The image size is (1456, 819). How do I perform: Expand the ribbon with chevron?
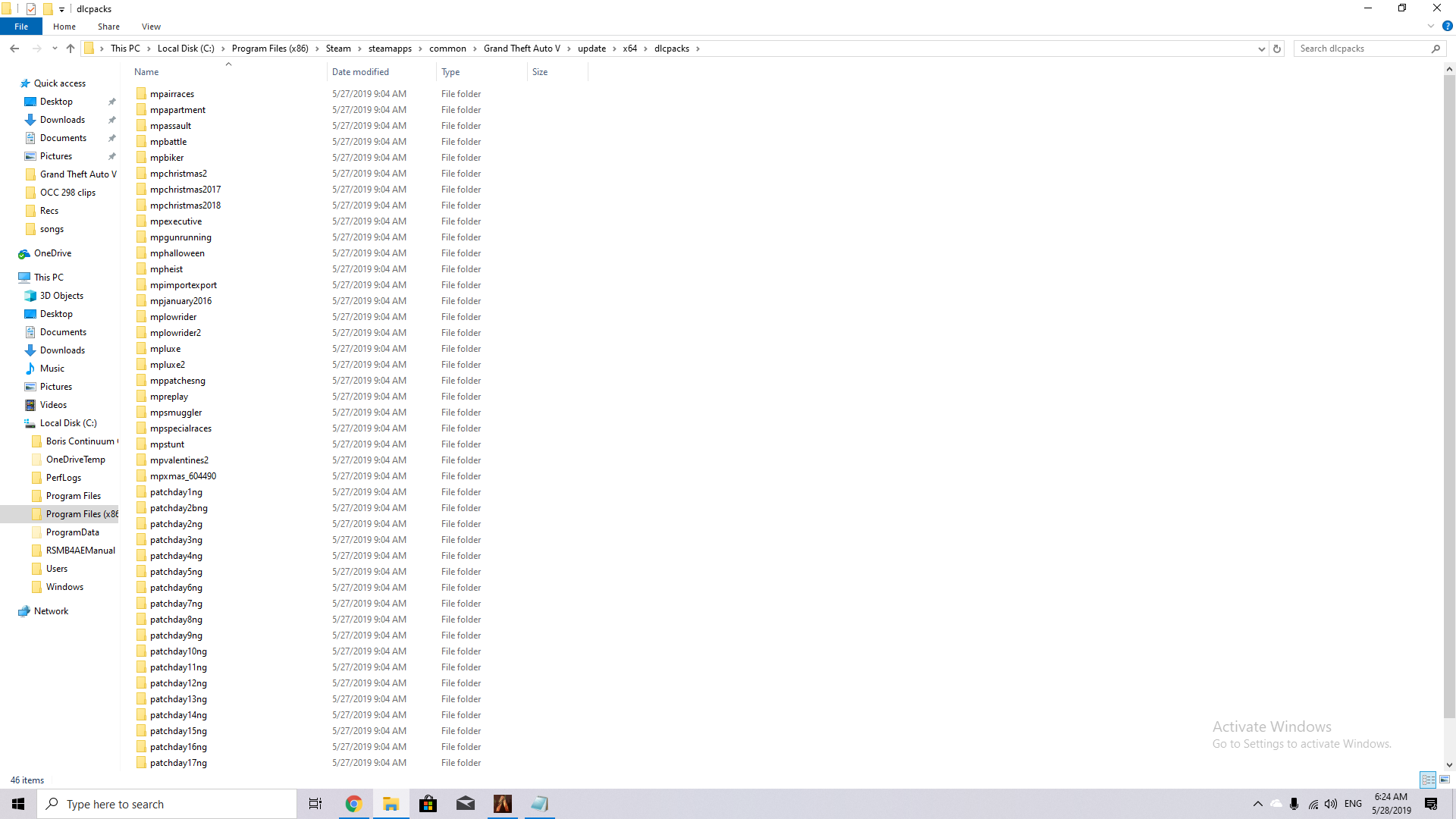tap(1431, 26)
